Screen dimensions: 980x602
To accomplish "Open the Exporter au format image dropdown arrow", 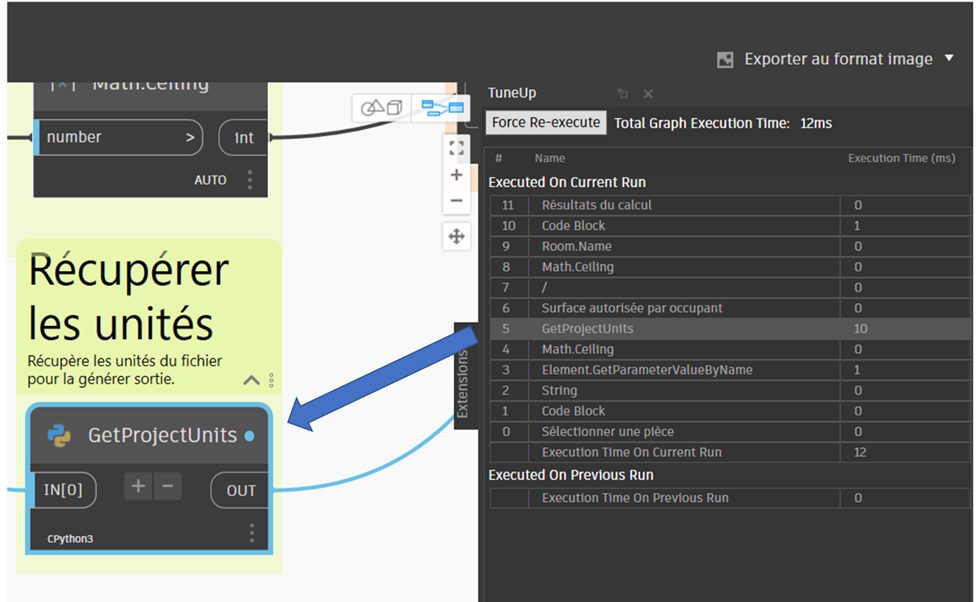I will [x=949, y=58].
